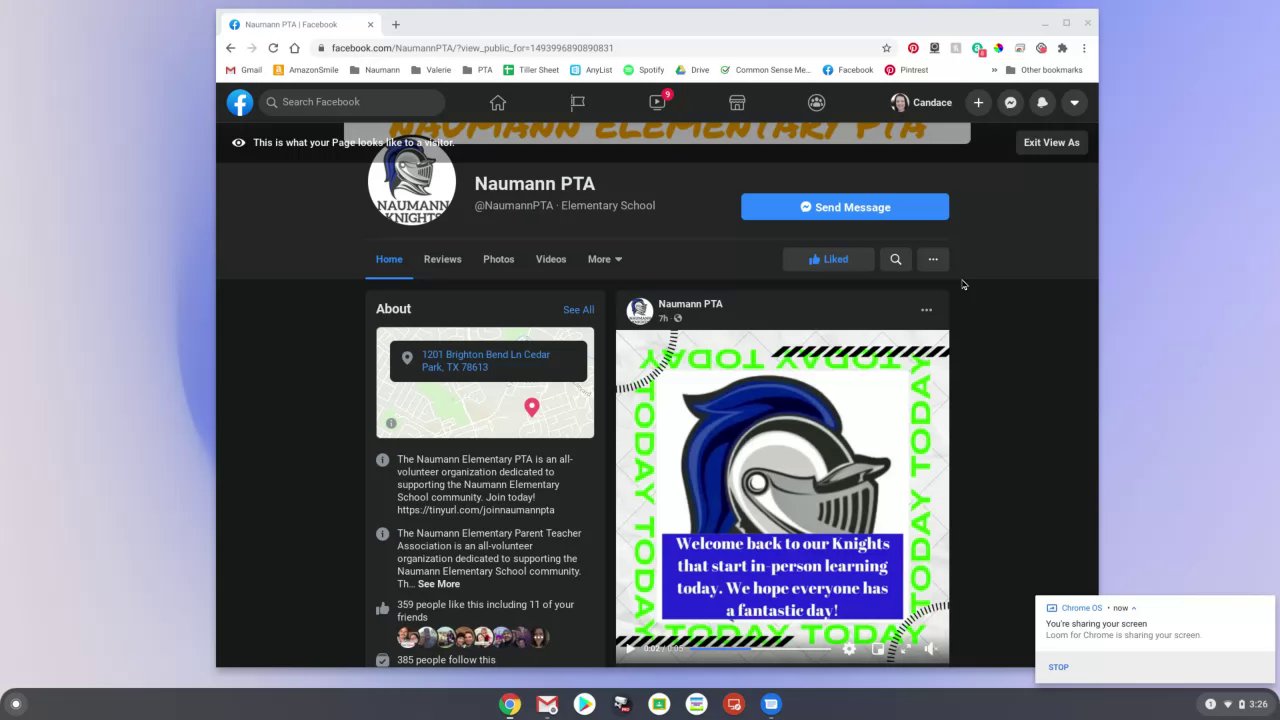Show hidden bookmarks overflow chevron
The height and width of the screenshot is (720, 1280).
coord(994,70)
